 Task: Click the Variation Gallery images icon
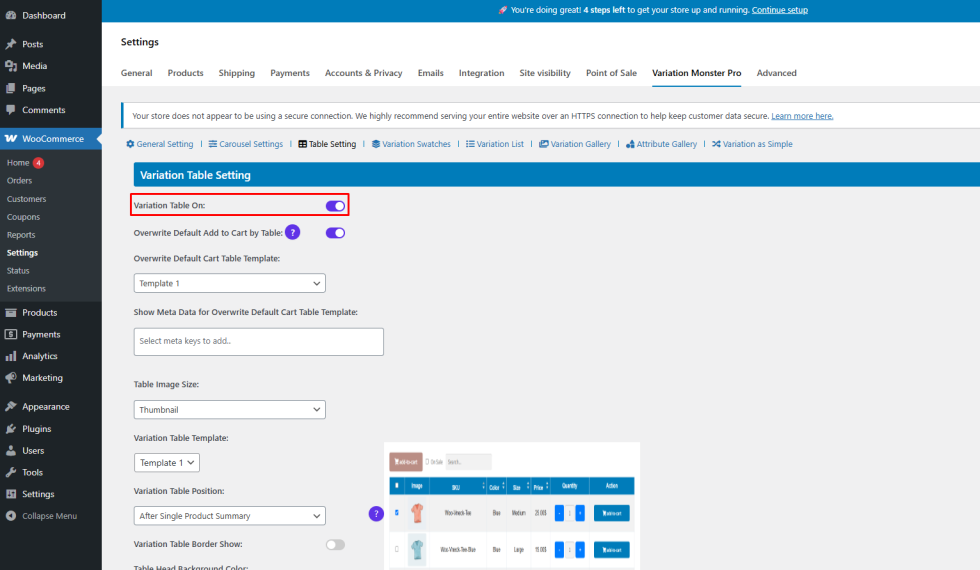tap(544, 144)
